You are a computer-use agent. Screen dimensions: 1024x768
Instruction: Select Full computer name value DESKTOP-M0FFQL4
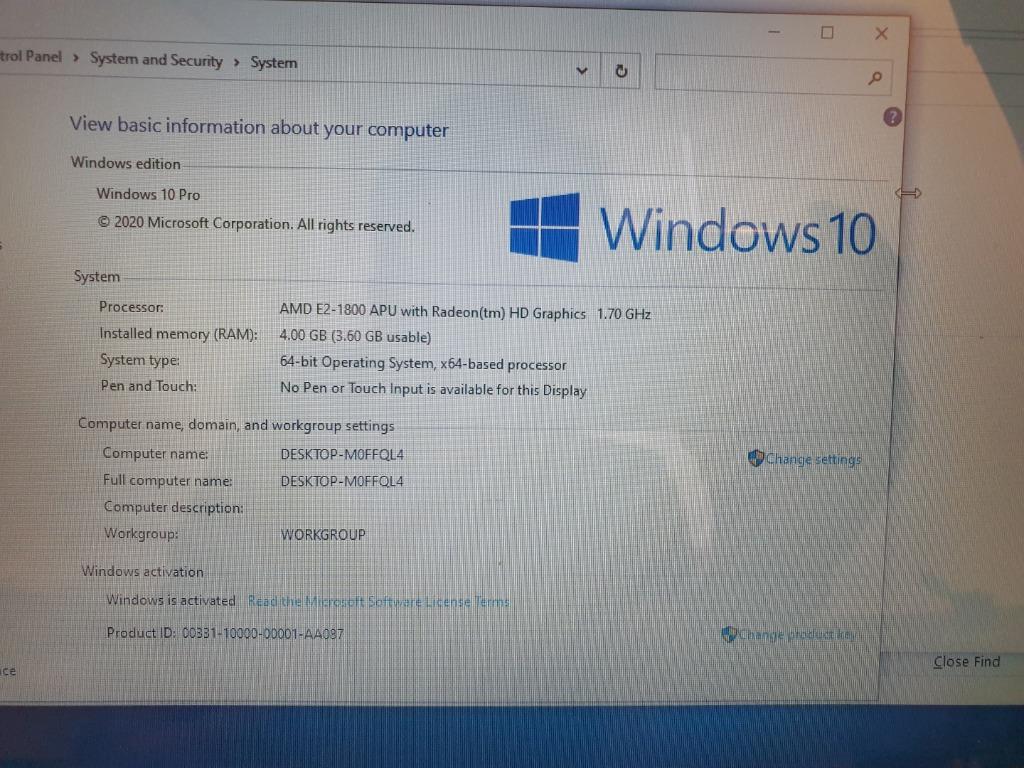[342, 481]
